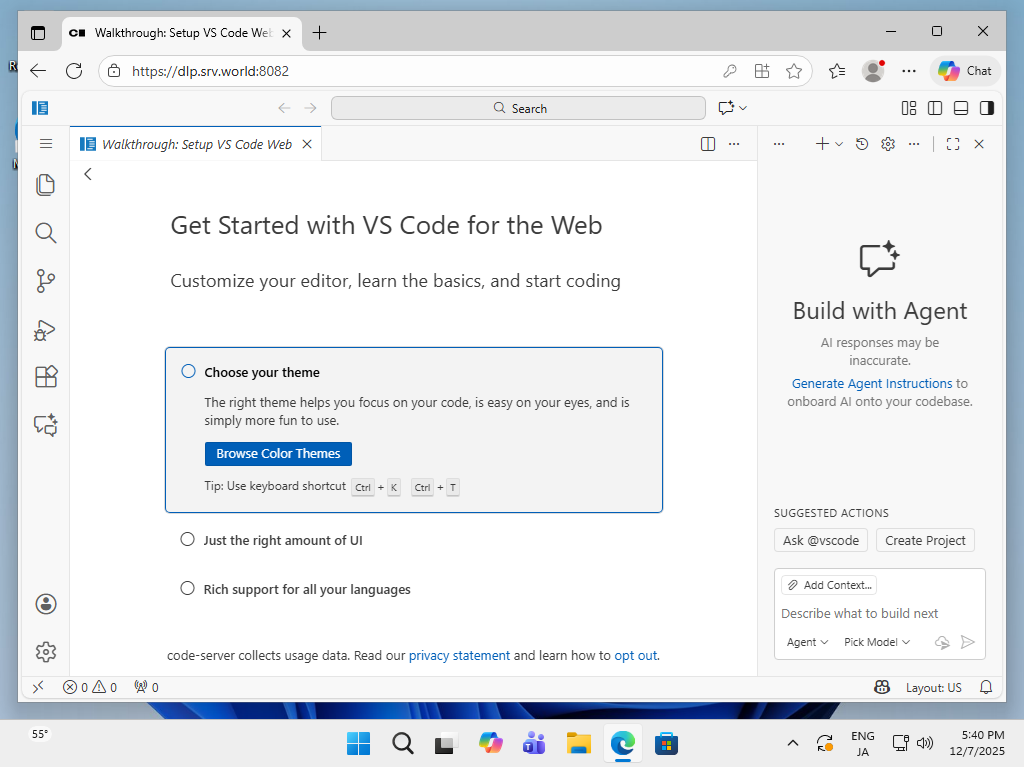The width and height of the screenshot is (1024, 767).
Task: Click the chat input field
Action: coord(878,614)
